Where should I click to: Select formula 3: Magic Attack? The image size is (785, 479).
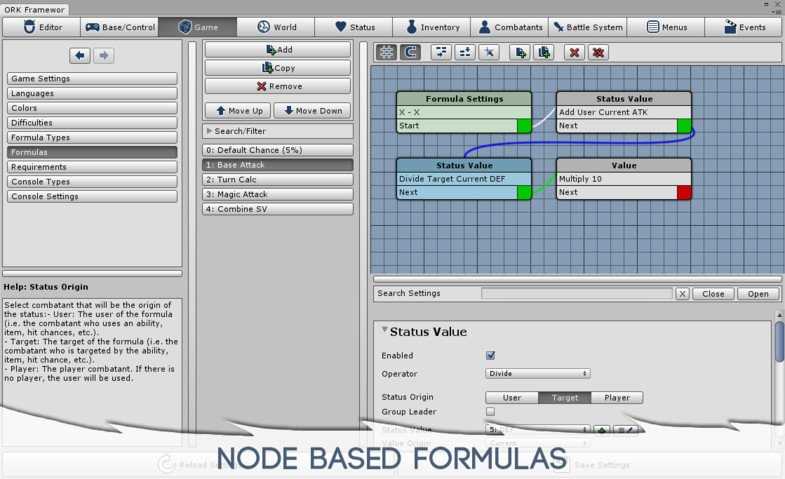[x=278, y=194]
